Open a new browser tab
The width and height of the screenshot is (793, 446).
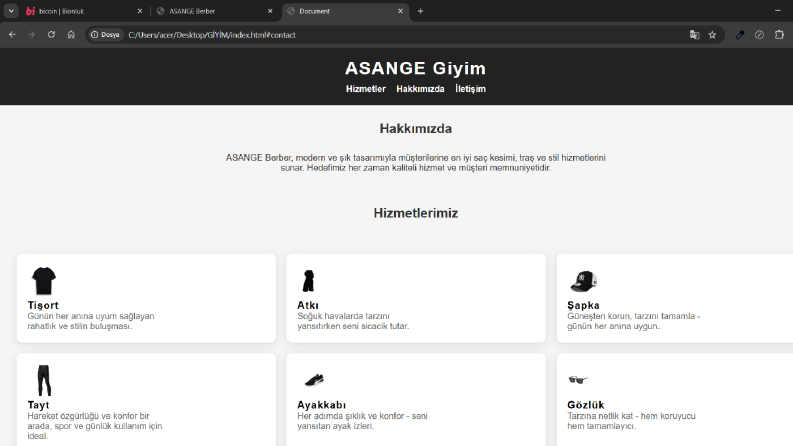click(420, 11)
